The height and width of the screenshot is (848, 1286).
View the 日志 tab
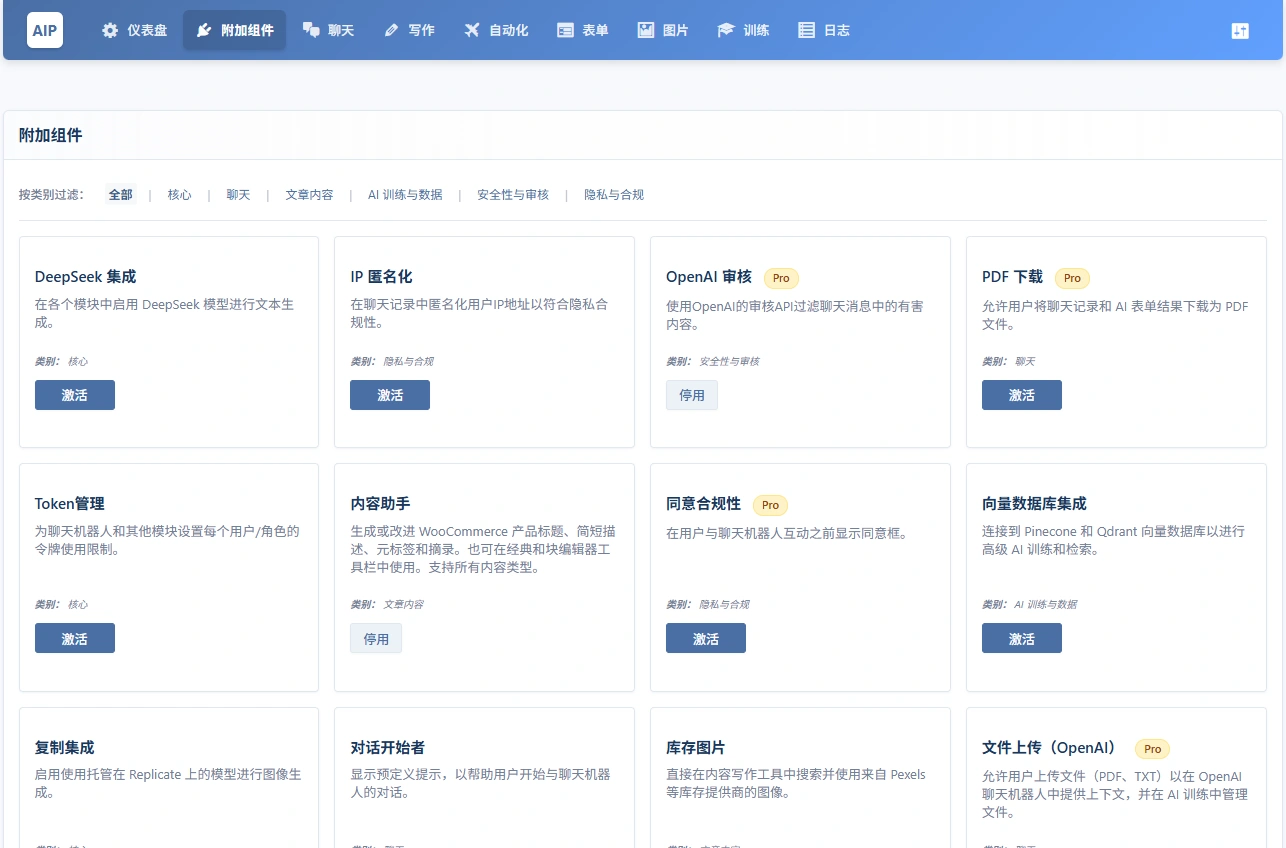(824, 30)
